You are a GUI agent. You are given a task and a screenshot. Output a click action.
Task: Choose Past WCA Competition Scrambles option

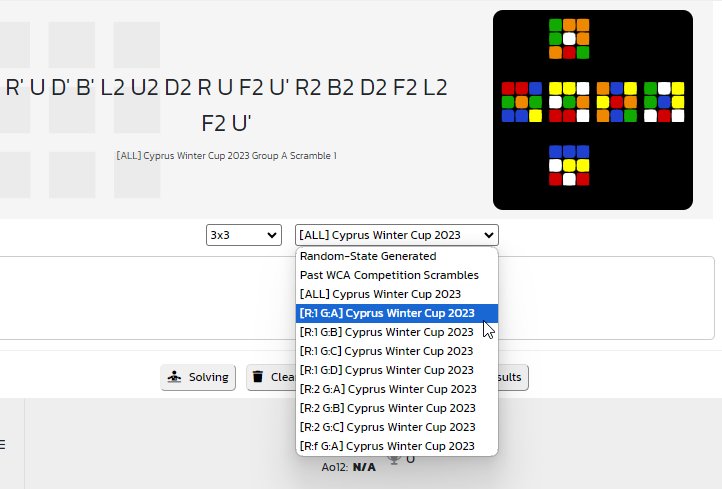(x=397, y=275)
